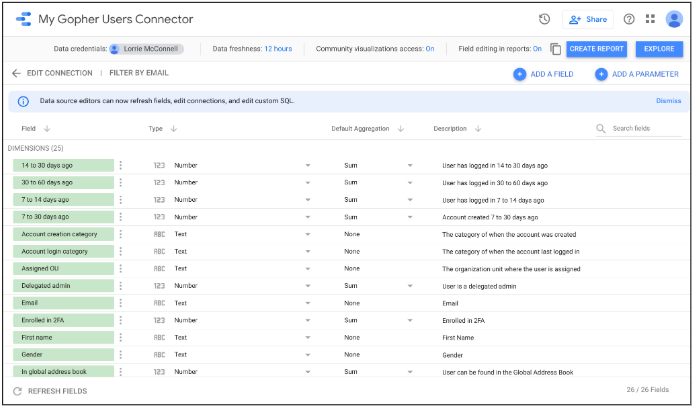
Task: Click Add a Parameter
Action: click(x=637, y=74)
